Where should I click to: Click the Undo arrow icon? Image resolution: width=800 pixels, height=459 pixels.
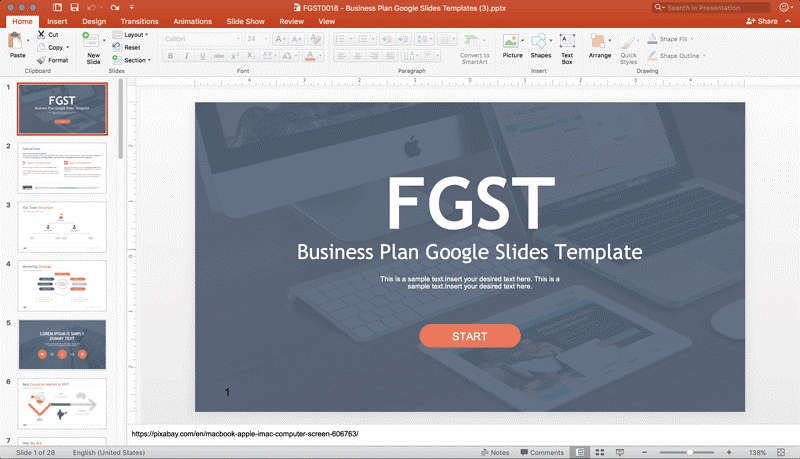click(x=92, y=8)
